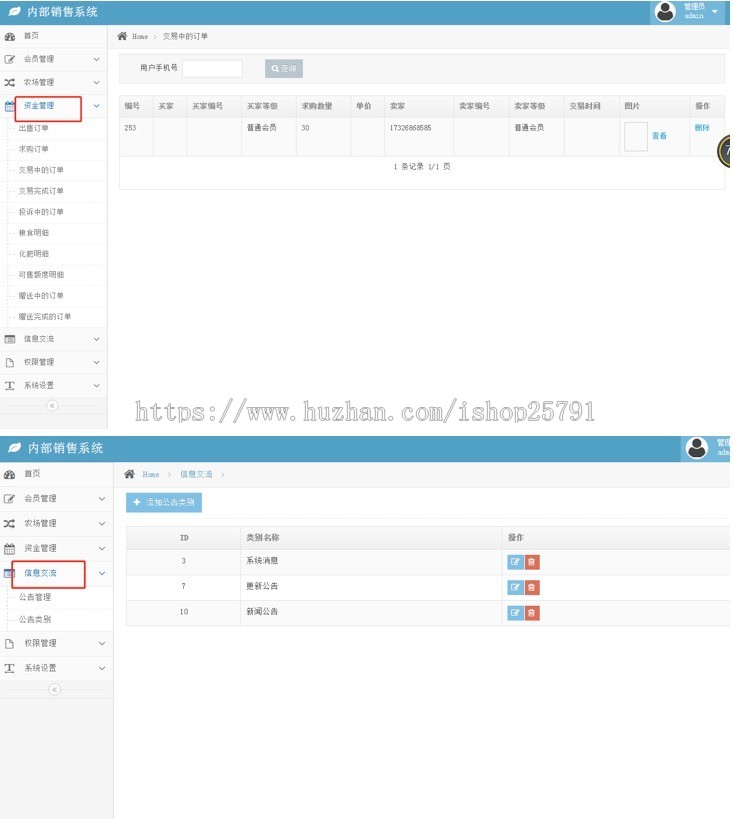Click the leaf logo on the 信息交流 page
The height and width of the screenshot is (819, 733).
15,448
